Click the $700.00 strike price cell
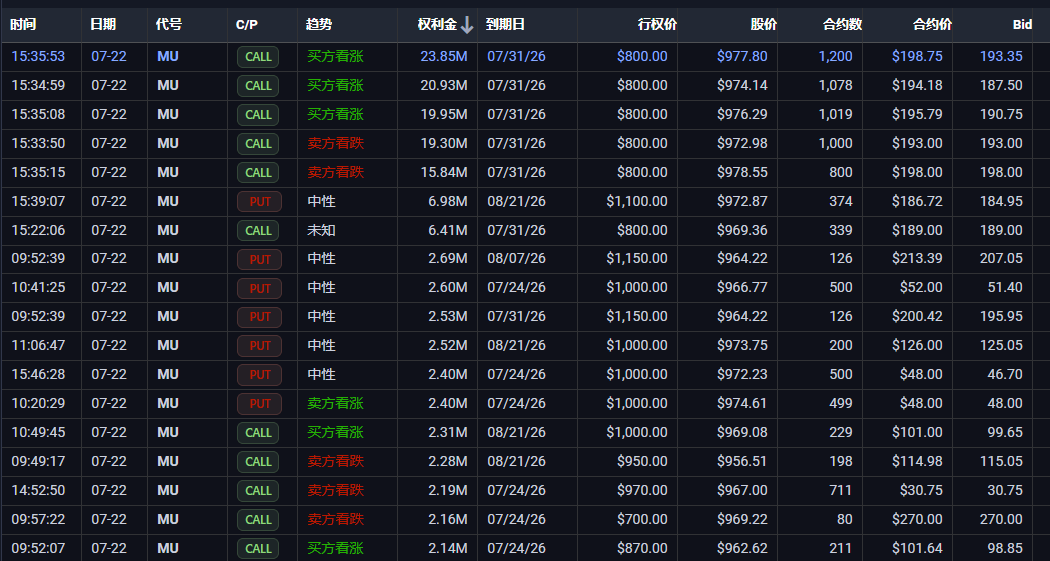 click(x=642, y=519)
